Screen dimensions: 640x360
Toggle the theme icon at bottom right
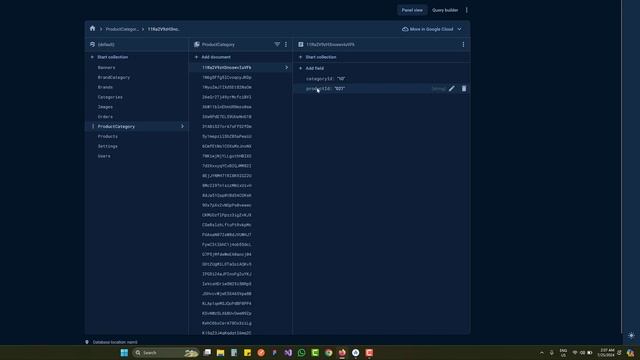pos(631,336)
